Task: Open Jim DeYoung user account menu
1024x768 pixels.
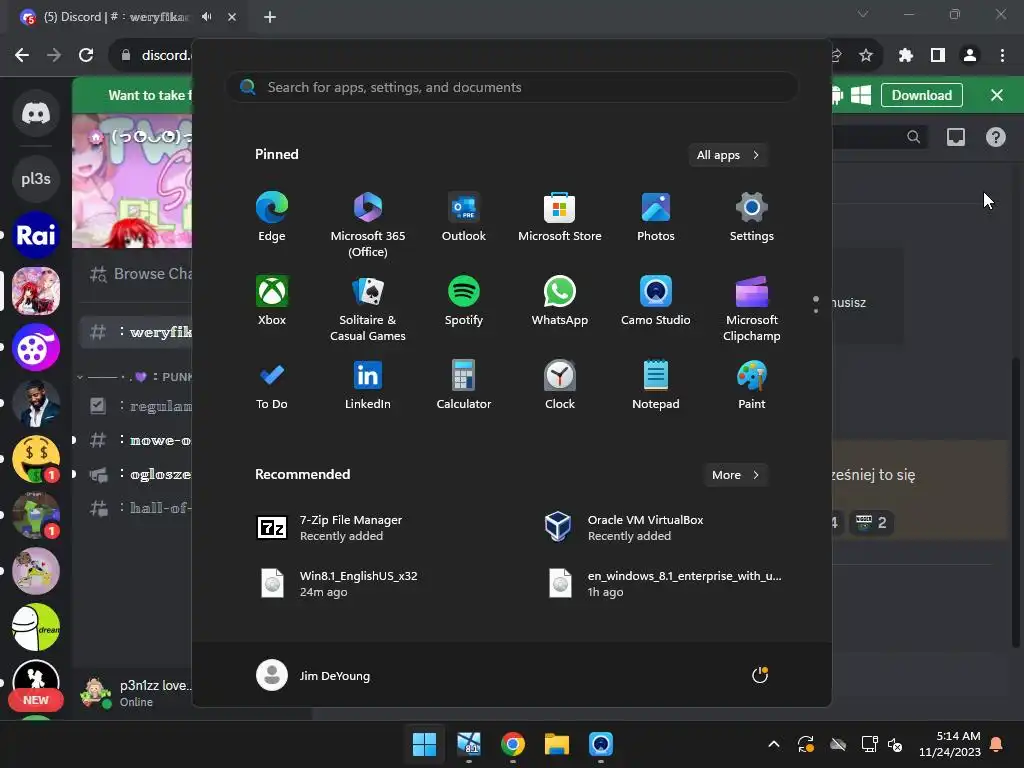Action: 313,675
